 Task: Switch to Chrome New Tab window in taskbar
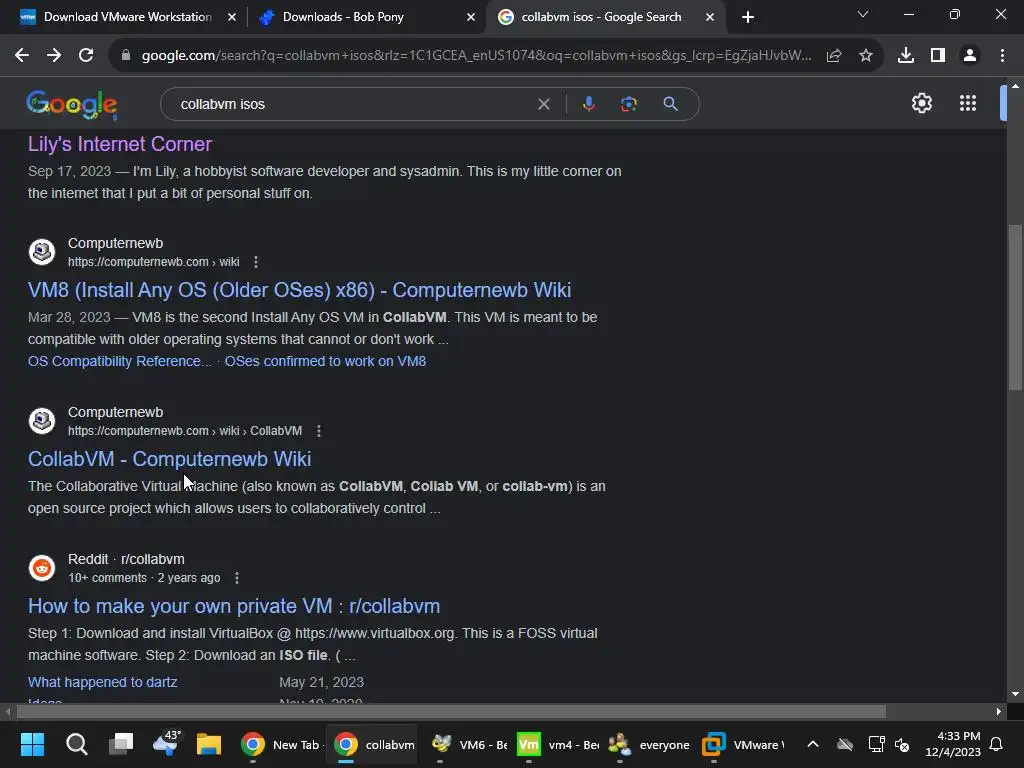click(x=280, y=744)
